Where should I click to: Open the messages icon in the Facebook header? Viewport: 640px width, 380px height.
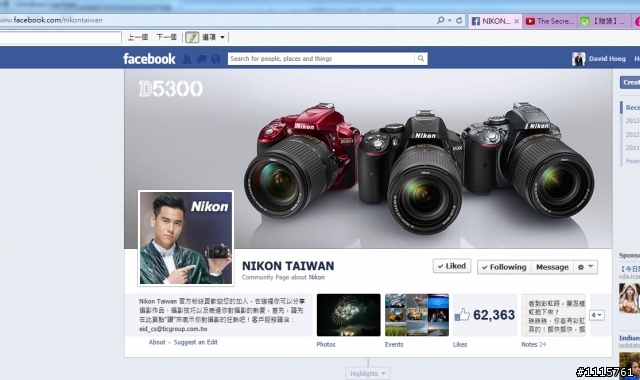[x=201, y=59]
